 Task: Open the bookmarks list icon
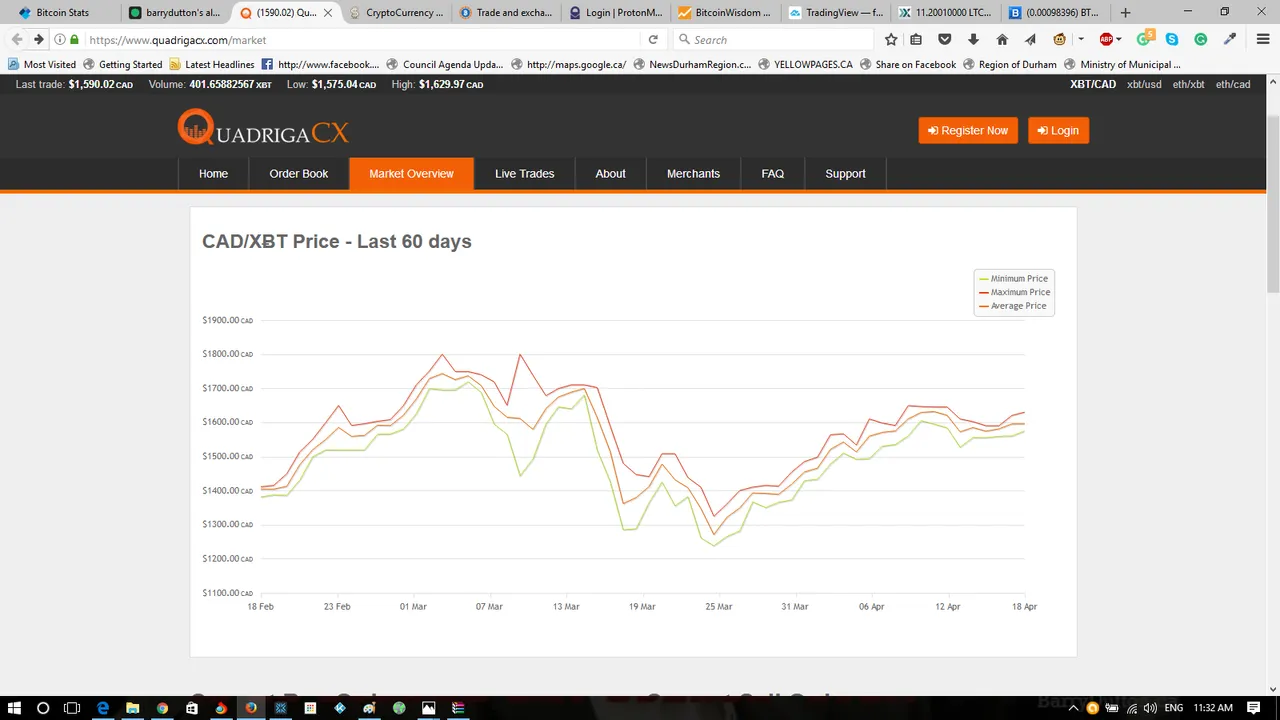[916, 40]
